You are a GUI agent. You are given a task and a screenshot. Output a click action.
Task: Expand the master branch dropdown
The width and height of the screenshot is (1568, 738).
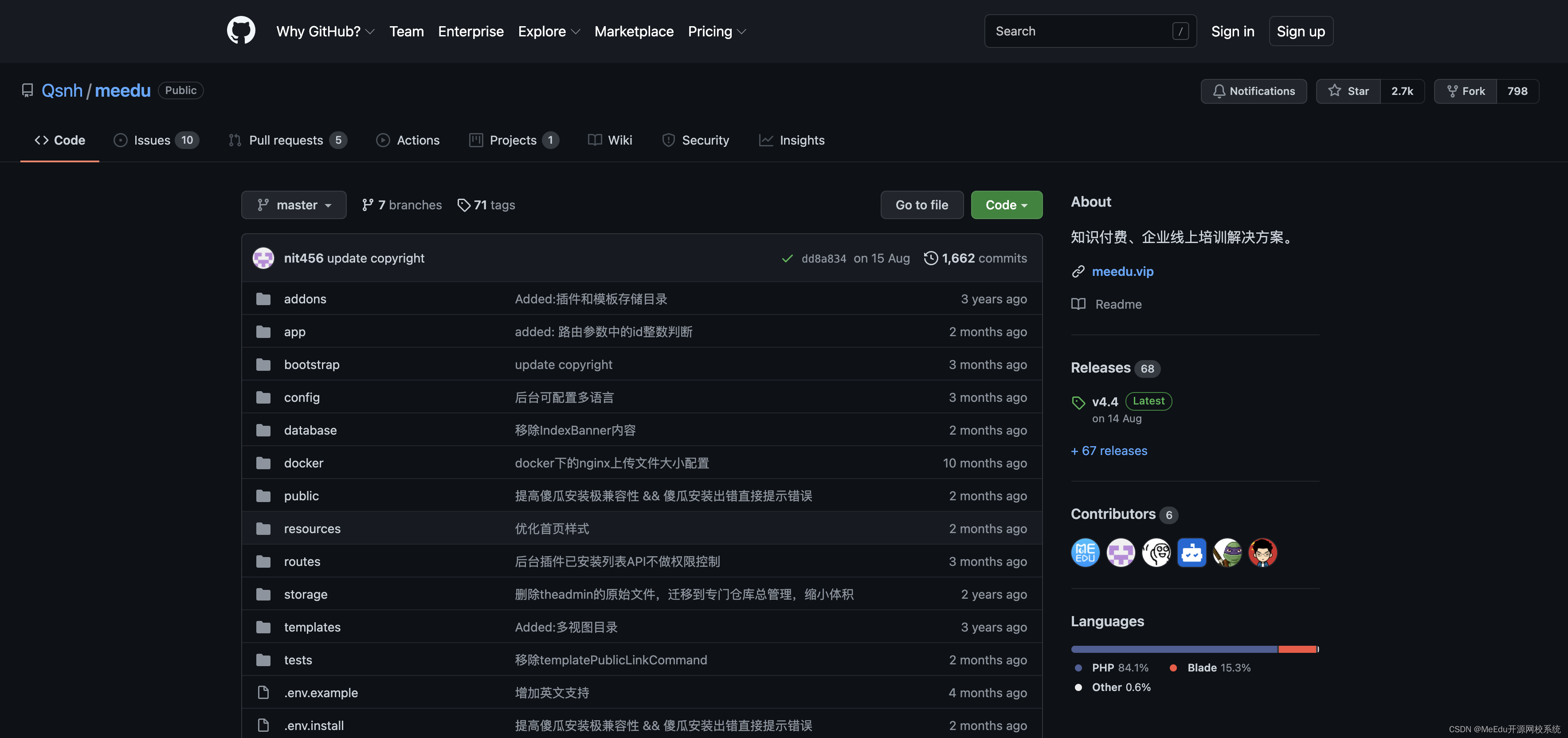click(x=294, y=205)
